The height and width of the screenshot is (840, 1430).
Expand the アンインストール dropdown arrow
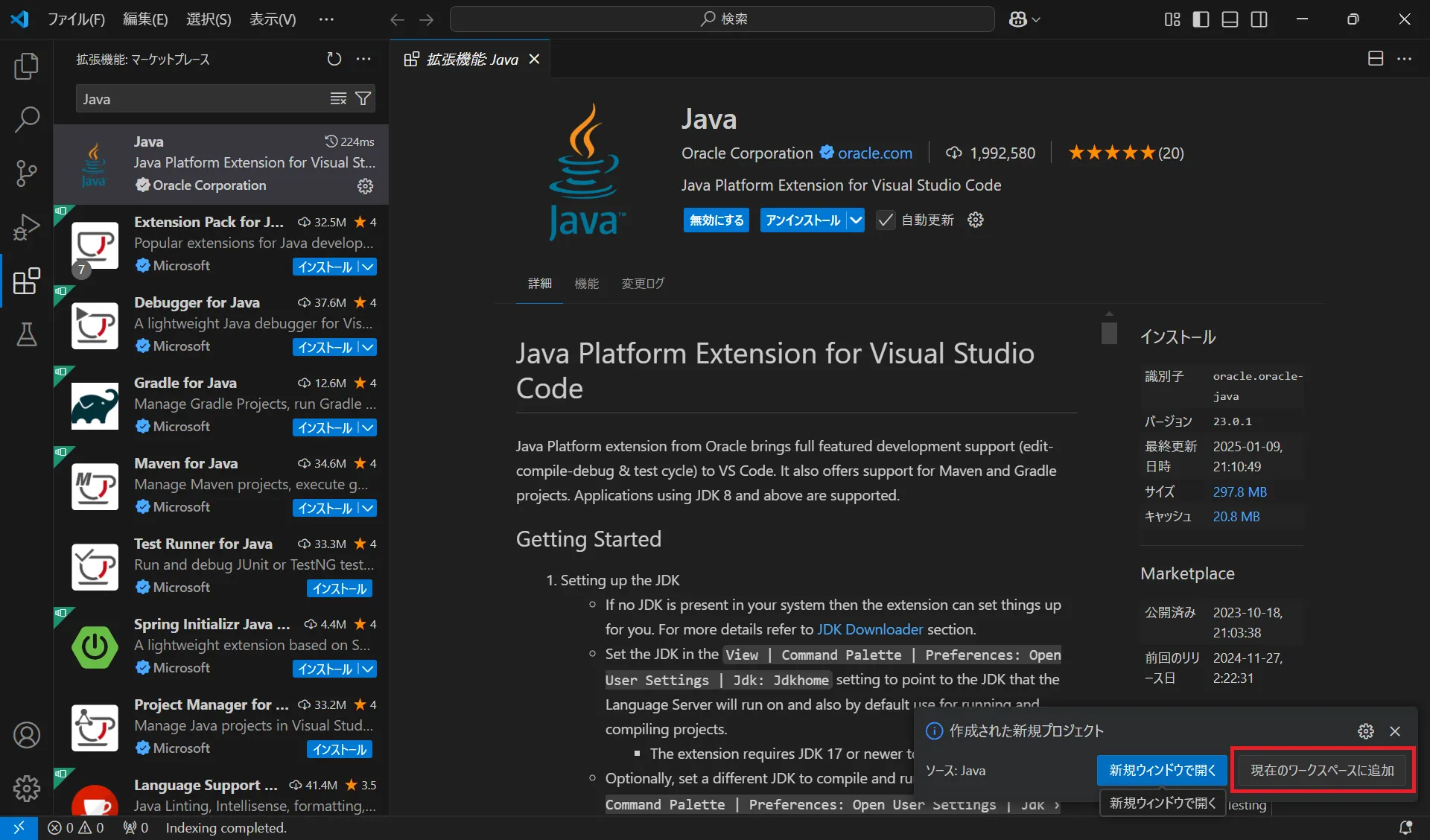(856, 220)
